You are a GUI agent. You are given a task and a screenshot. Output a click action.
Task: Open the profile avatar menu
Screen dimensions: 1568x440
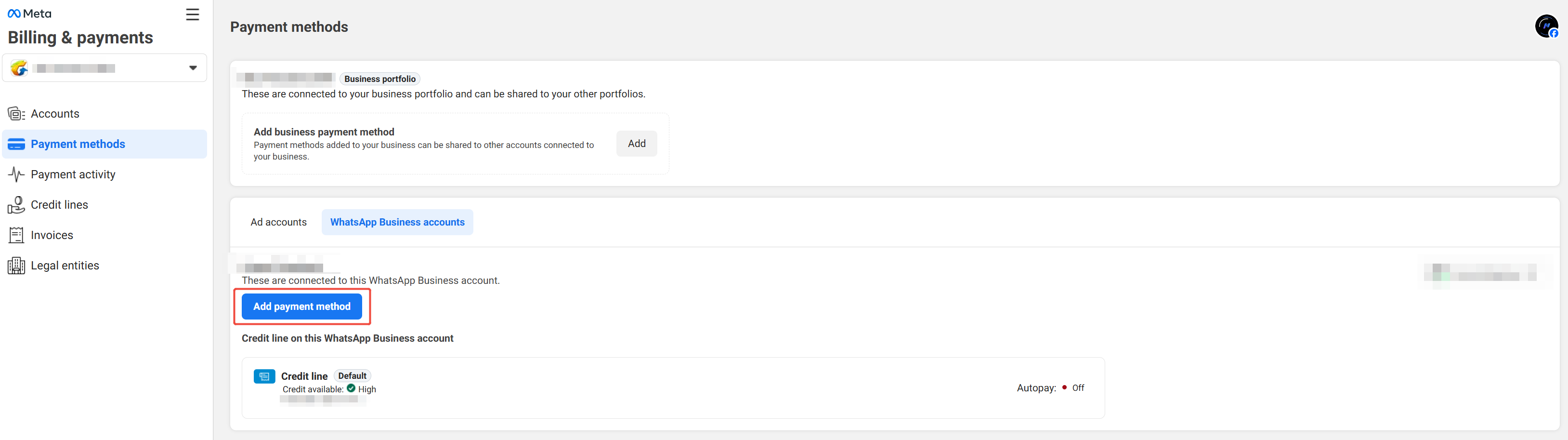click(1545, 27)
